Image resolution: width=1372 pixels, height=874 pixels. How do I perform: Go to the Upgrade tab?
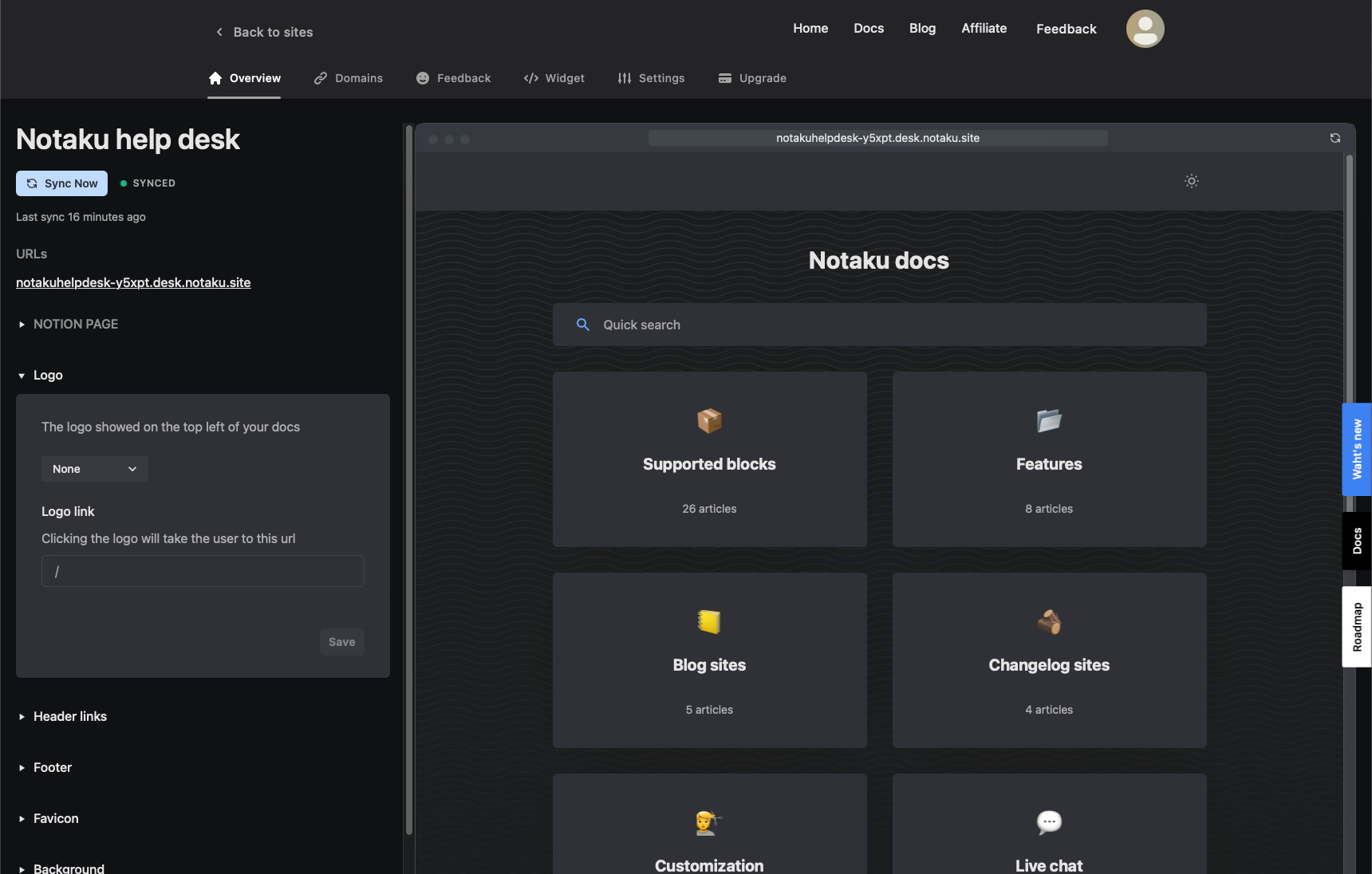pos(752,78)
